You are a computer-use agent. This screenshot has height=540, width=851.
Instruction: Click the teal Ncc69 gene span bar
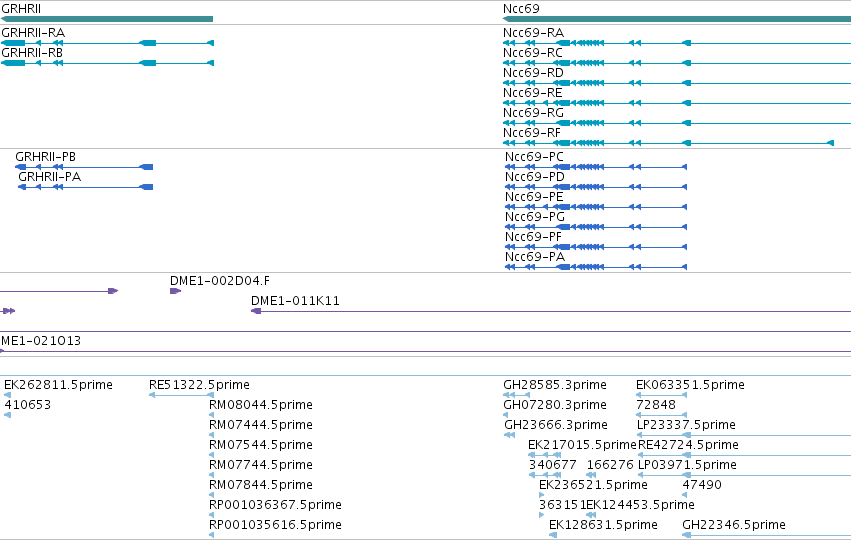coord(677,19)
